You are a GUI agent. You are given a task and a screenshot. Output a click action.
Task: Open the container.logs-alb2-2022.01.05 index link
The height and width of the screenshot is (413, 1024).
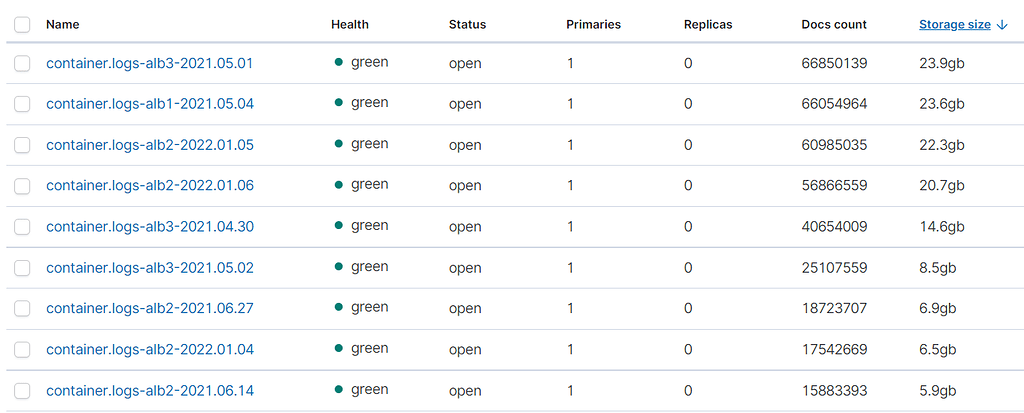pyautogui.click(x=150, y=145)
